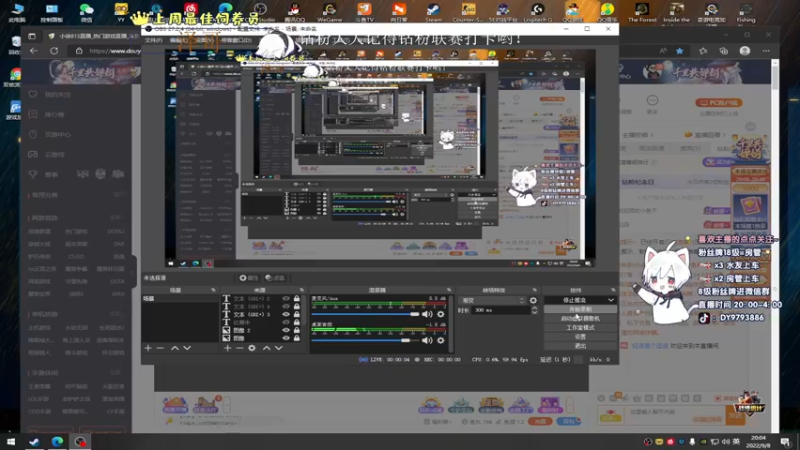Pop out the Scenes dock panel

[x=213, y=290]
